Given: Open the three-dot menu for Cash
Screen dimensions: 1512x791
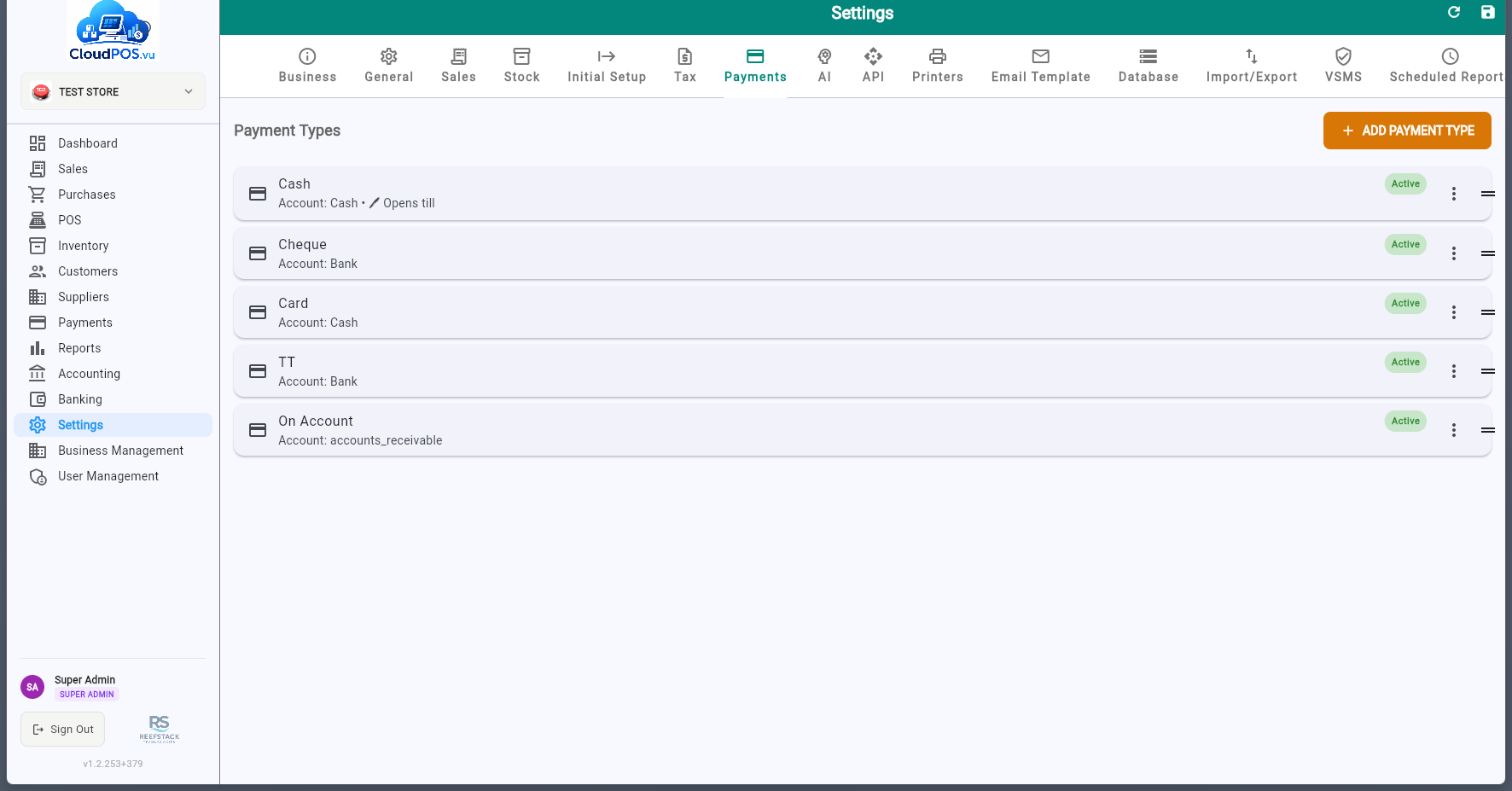Looking at the screenshot, I should coord(1454,194).
